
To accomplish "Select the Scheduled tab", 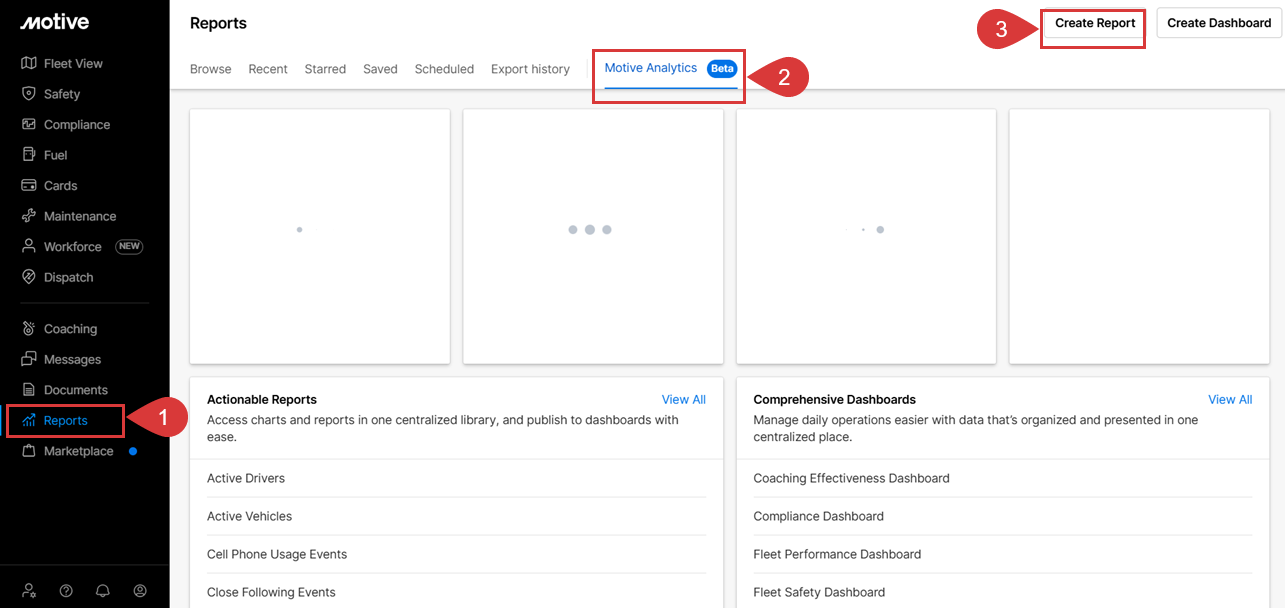I will (x=444, y=69).
